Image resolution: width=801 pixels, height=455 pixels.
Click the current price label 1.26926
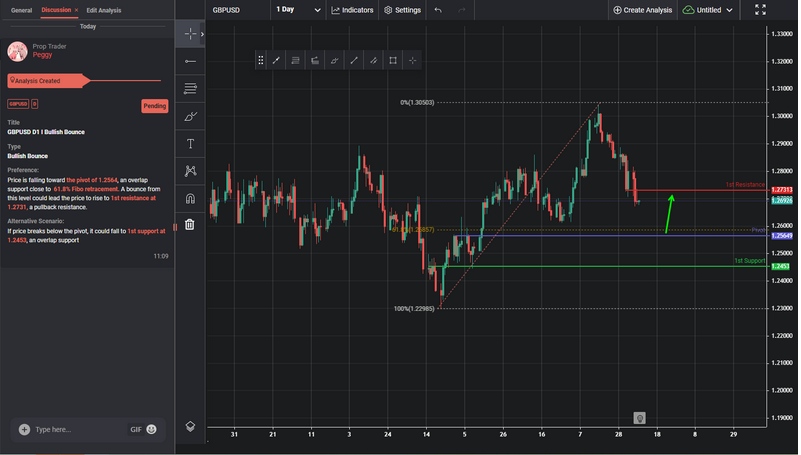(782, 201)
